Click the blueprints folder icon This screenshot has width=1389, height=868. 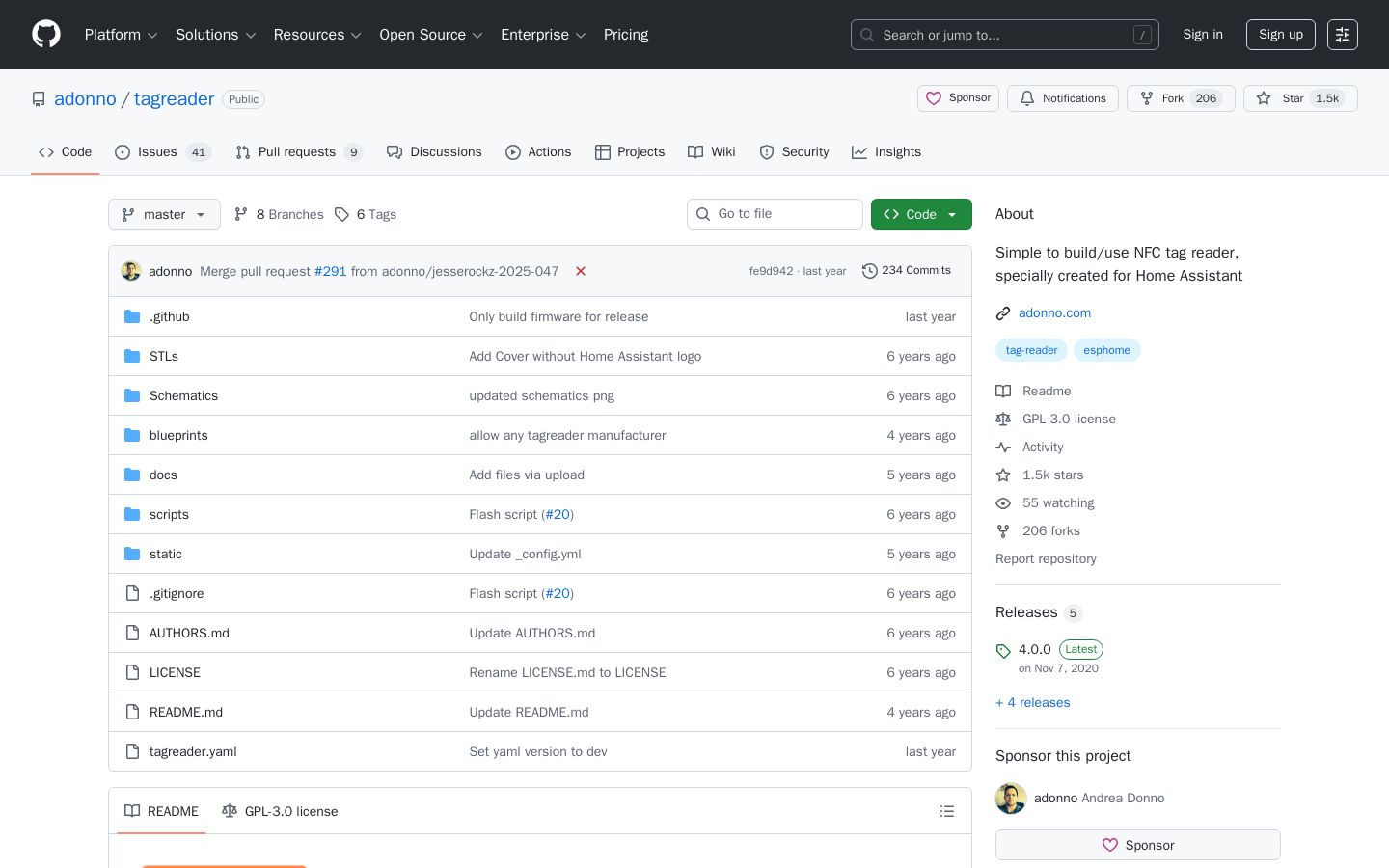pyautogui.click(x=132, y=435)
